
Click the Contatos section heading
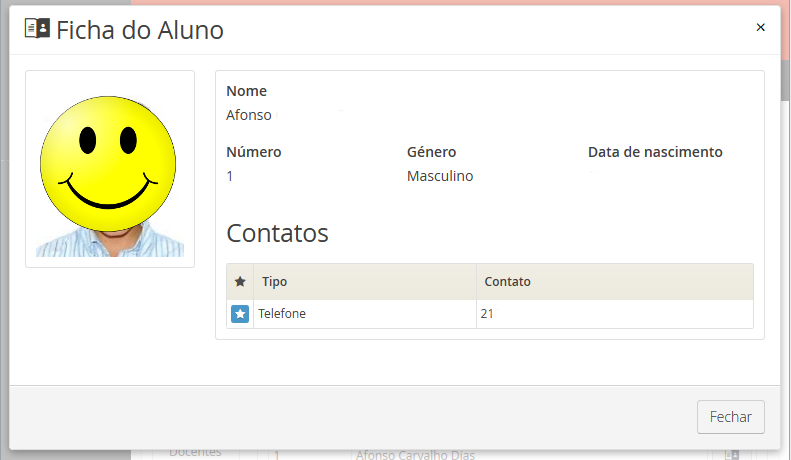click(x=277, y=233)
